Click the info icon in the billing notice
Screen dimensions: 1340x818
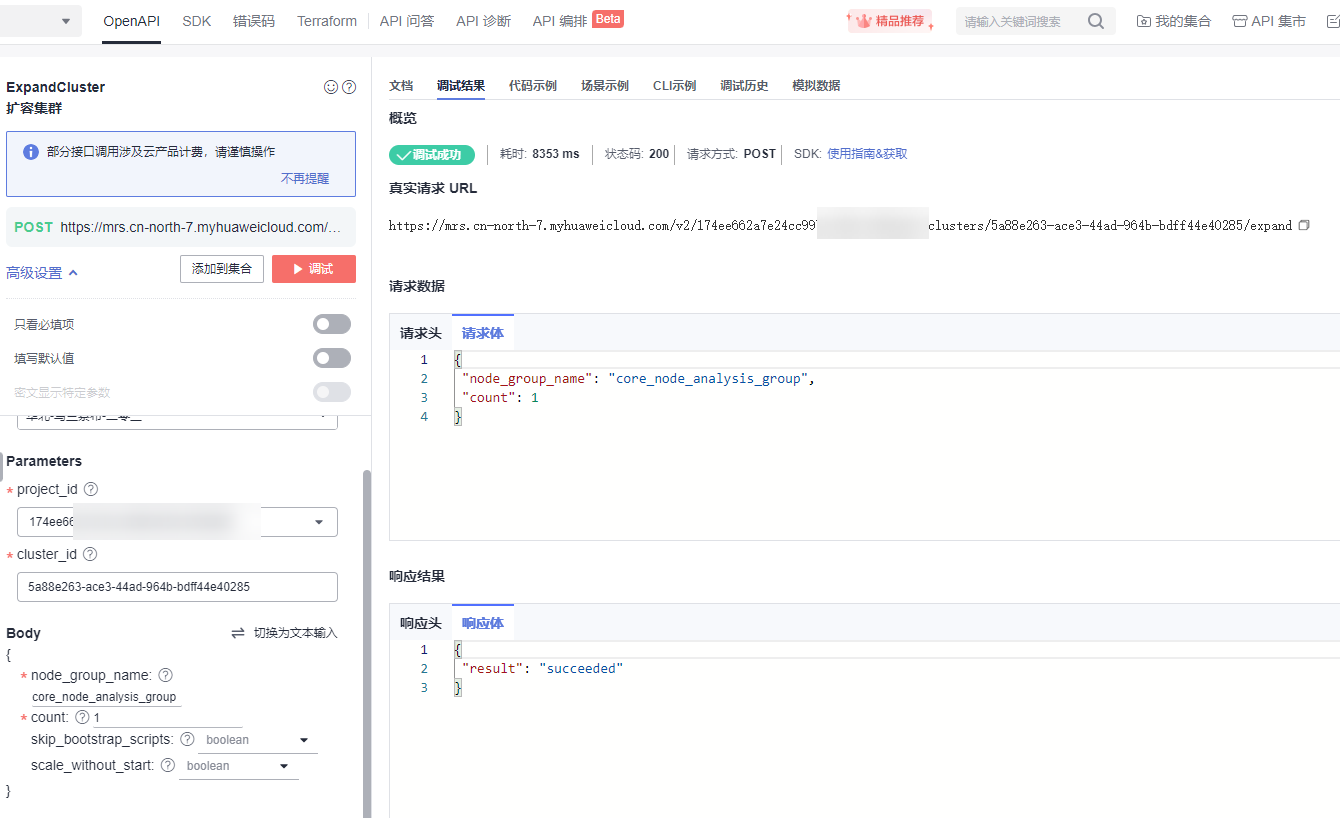[31, 152]
